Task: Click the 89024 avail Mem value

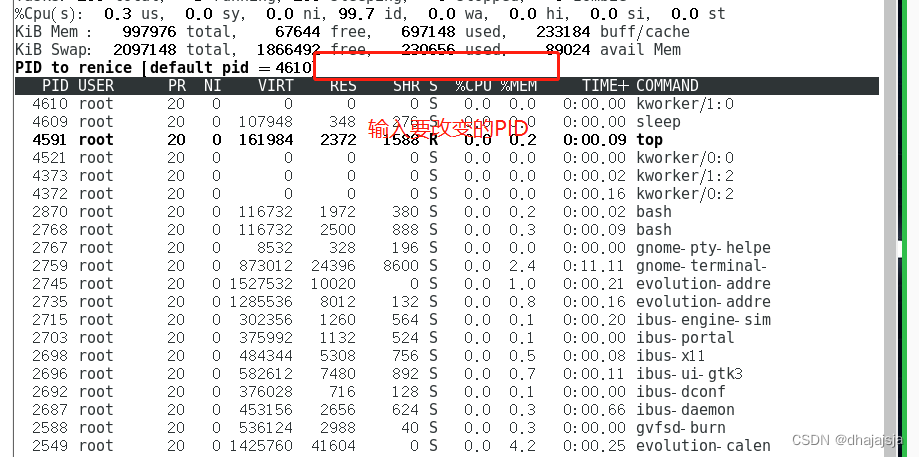Action: pyautogui.click(x=568, y=50)
